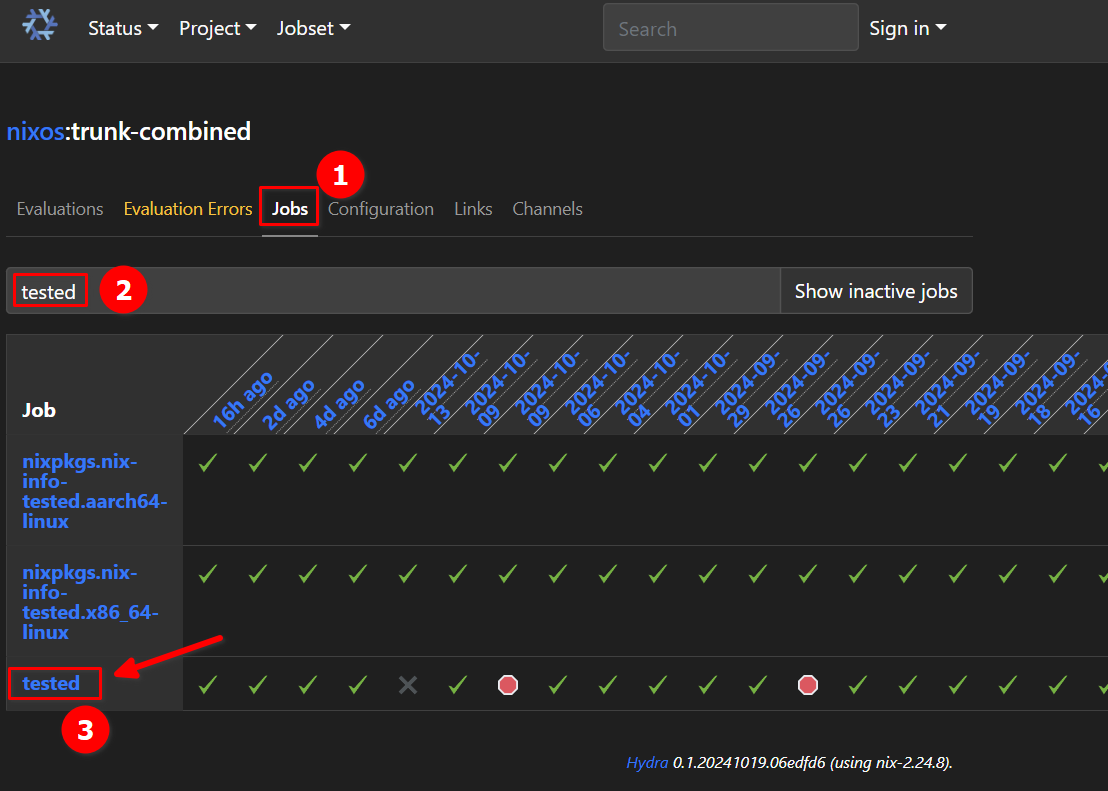
Task: Open the Evaluation Errors tab
Action: click(188, 209)
